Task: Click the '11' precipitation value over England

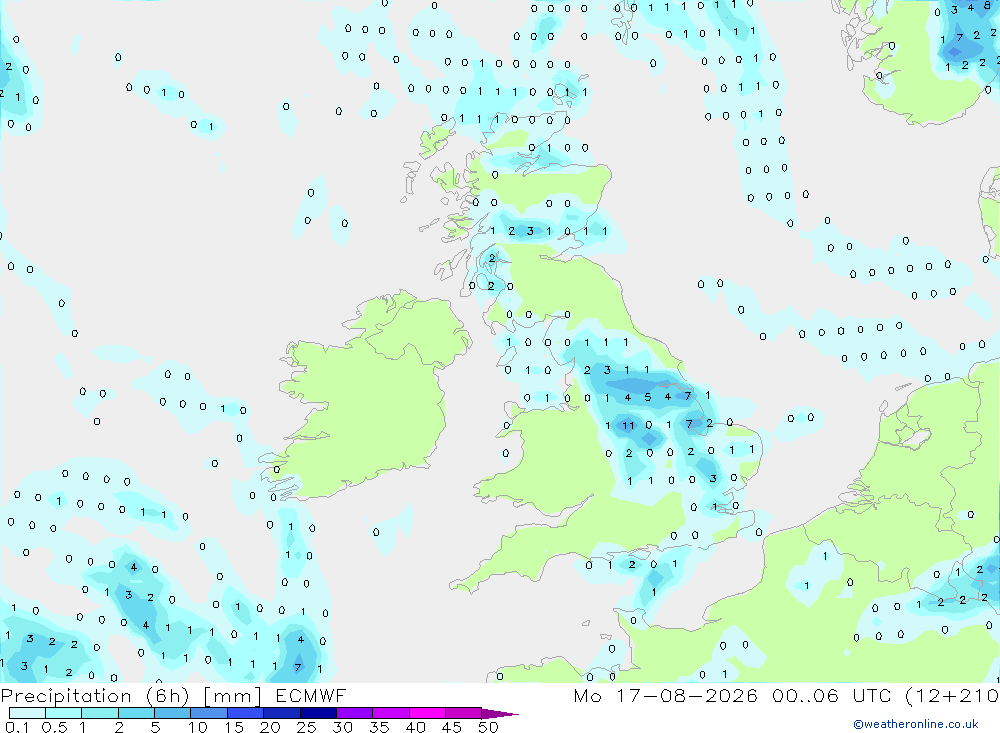Action: click(628, 426)
